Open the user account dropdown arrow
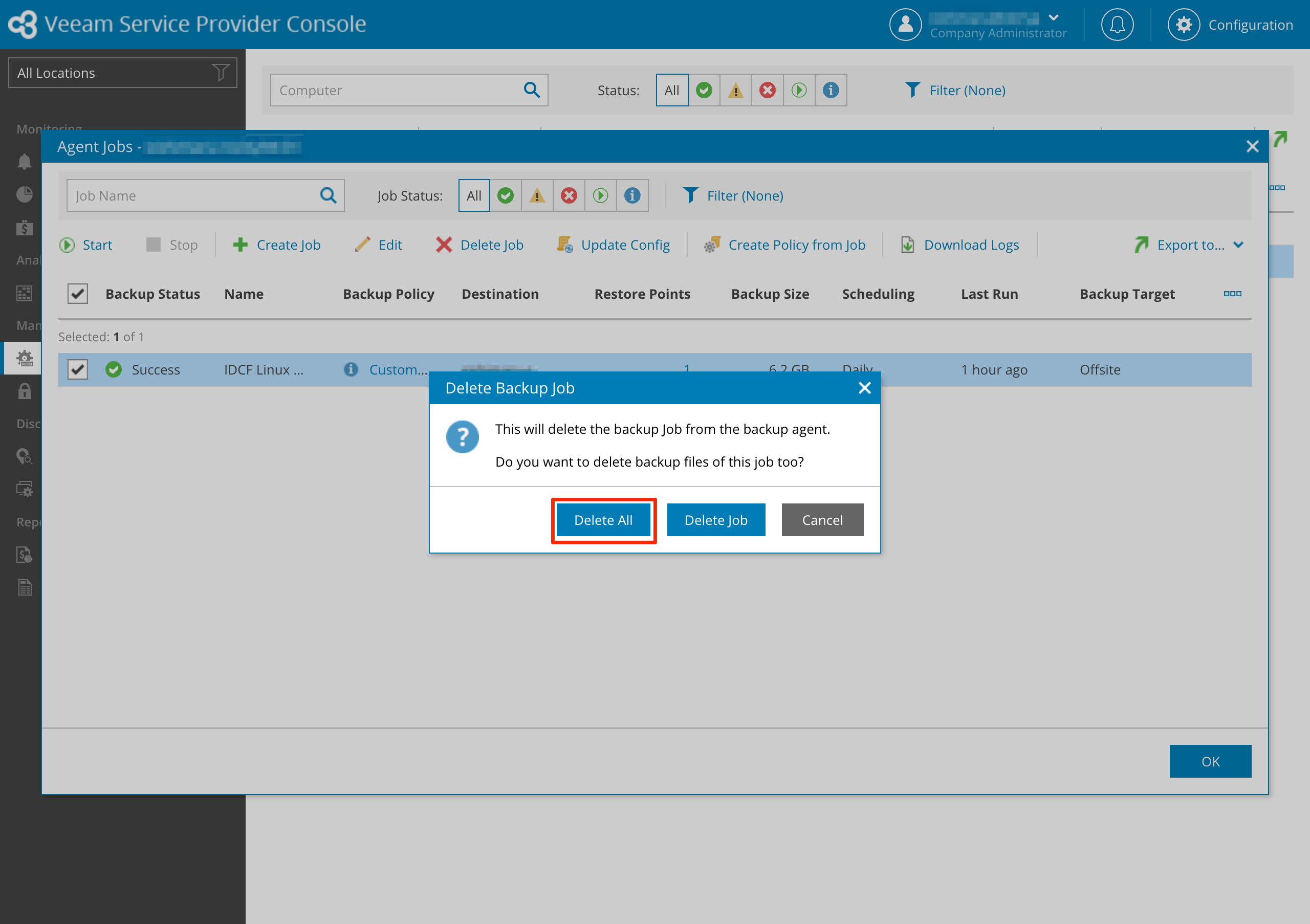The height and width of the screenshot is (924, 1310). (1053, 18)
